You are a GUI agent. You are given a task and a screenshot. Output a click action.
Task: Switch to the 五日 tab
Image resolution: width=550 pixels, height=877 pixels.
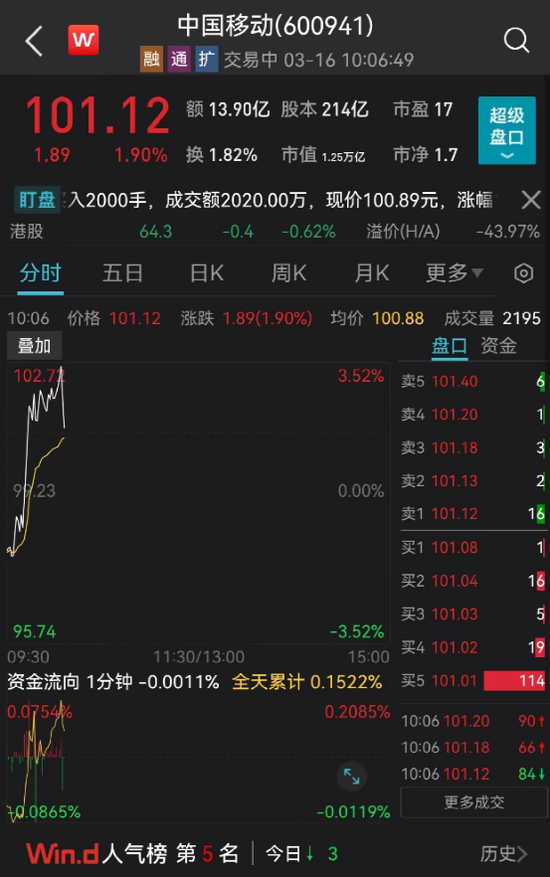click(x=123, y=274)
